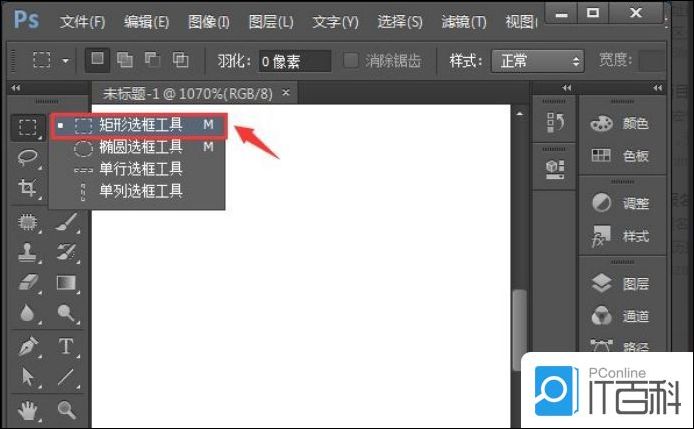This screenshot has width=694, height=429.
Task: Open the 路径 paths panel
Action: pyautogui.click(x=620, y=346)
